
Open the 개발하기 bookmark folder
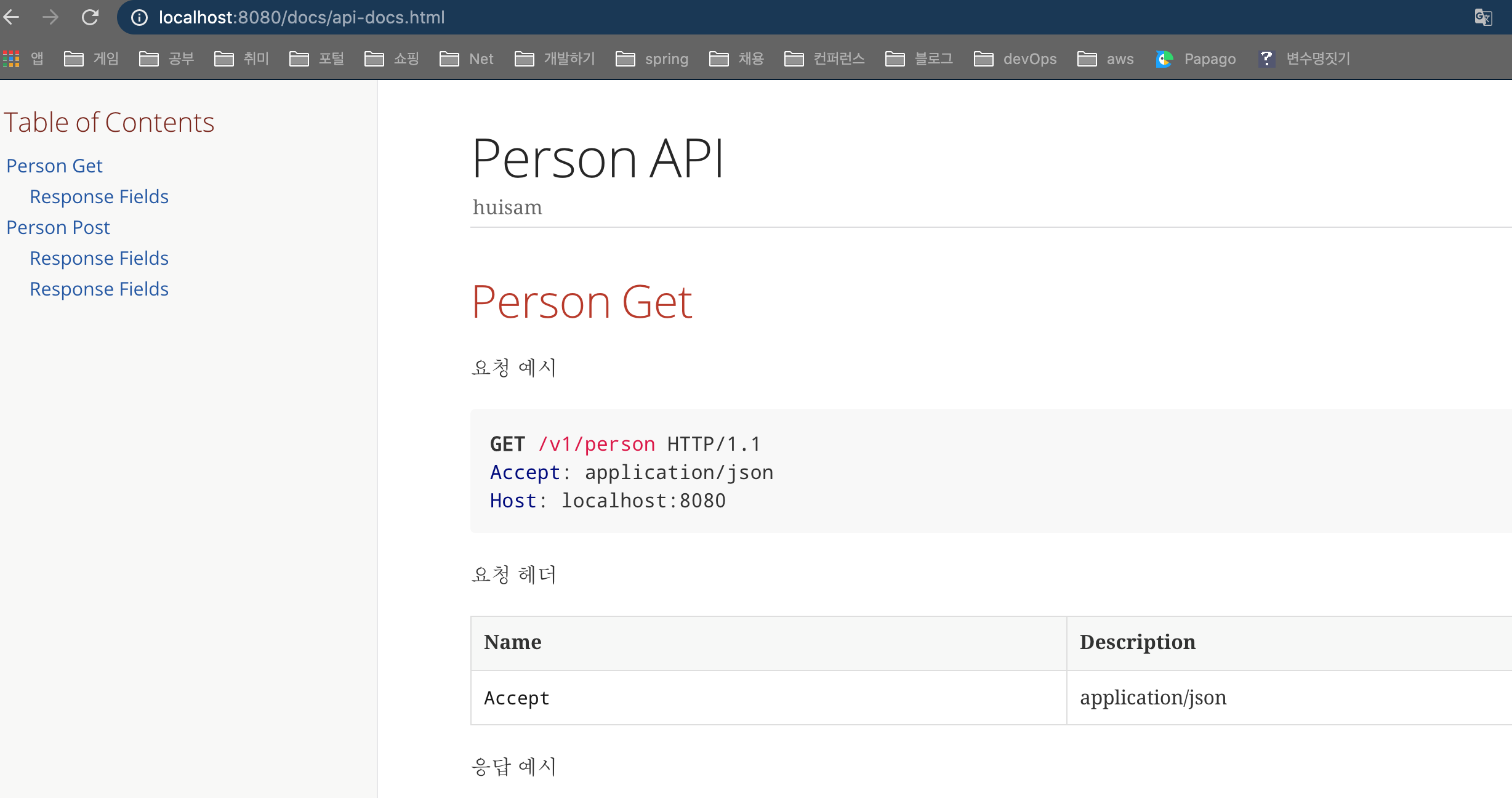(x=555, y=58)
